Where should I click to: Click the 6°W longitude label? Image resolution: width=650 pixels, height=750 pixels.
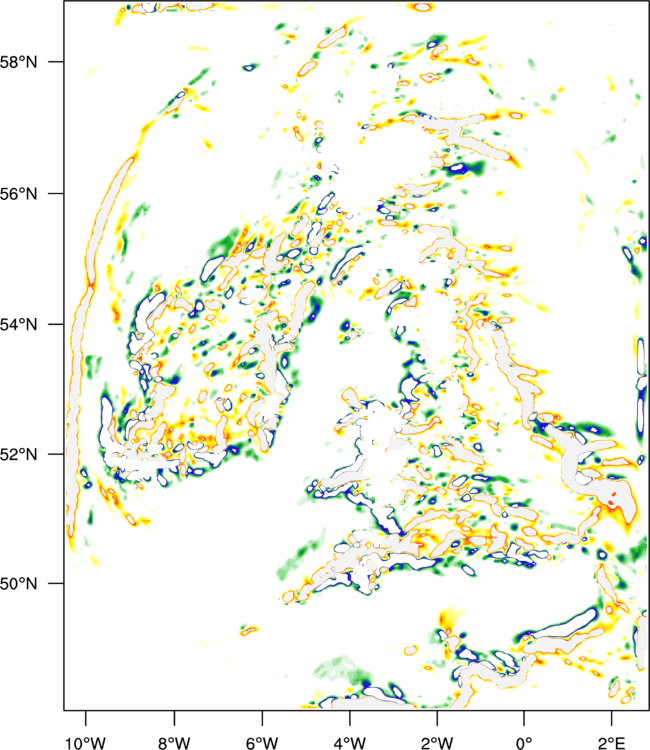(x=262, y=742)
